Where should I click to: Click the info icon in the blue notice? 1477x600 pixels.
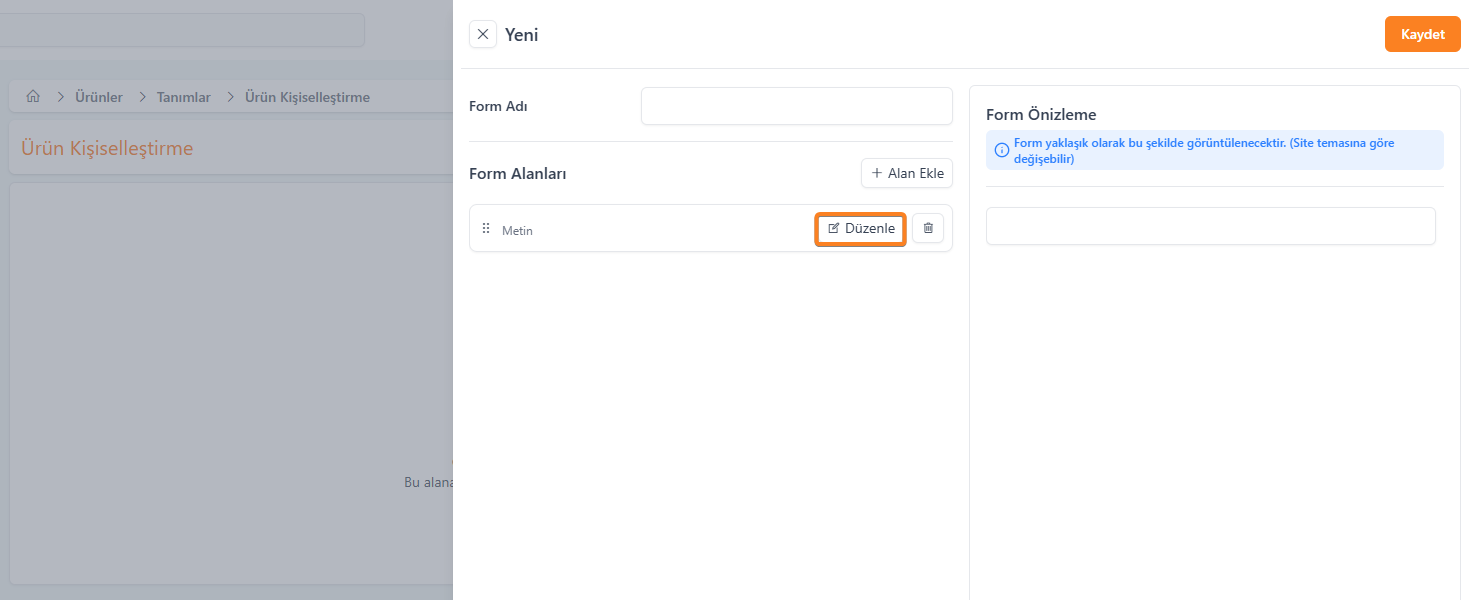point(1001,150)
